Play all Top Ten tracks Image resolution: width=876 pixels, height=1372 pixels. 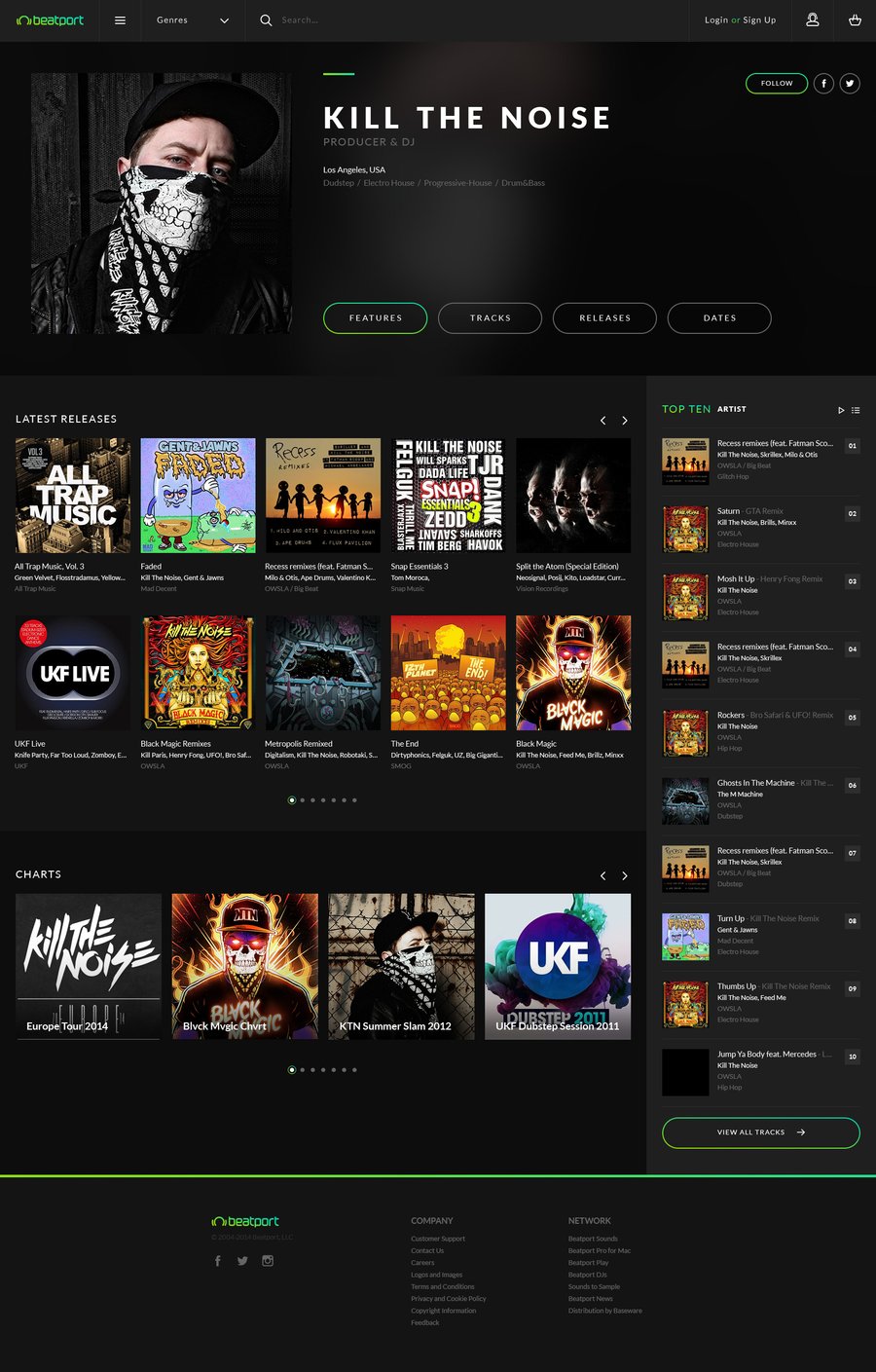pos(841,410)
